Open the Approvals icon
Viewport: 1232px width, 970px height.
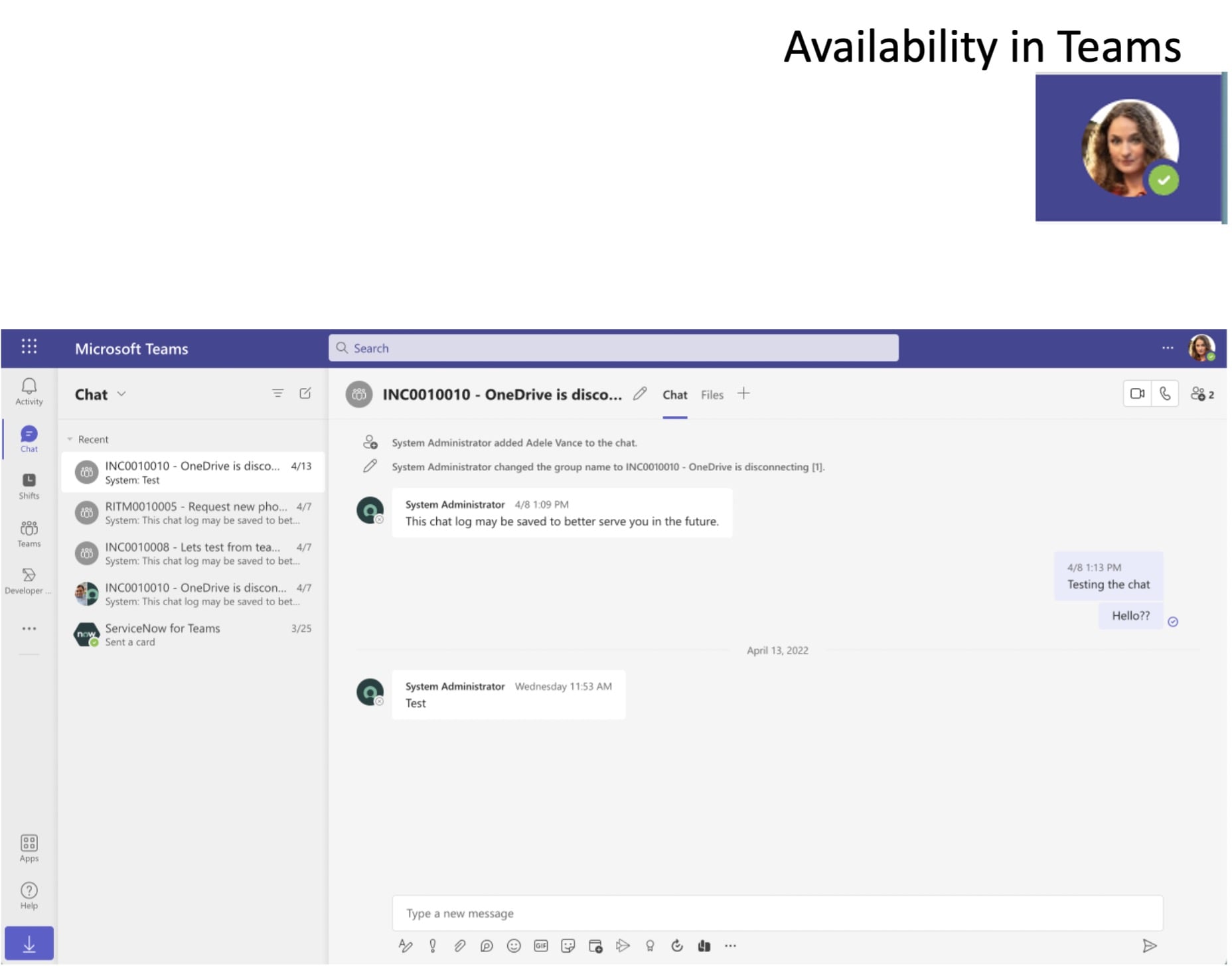click(677, 946)
